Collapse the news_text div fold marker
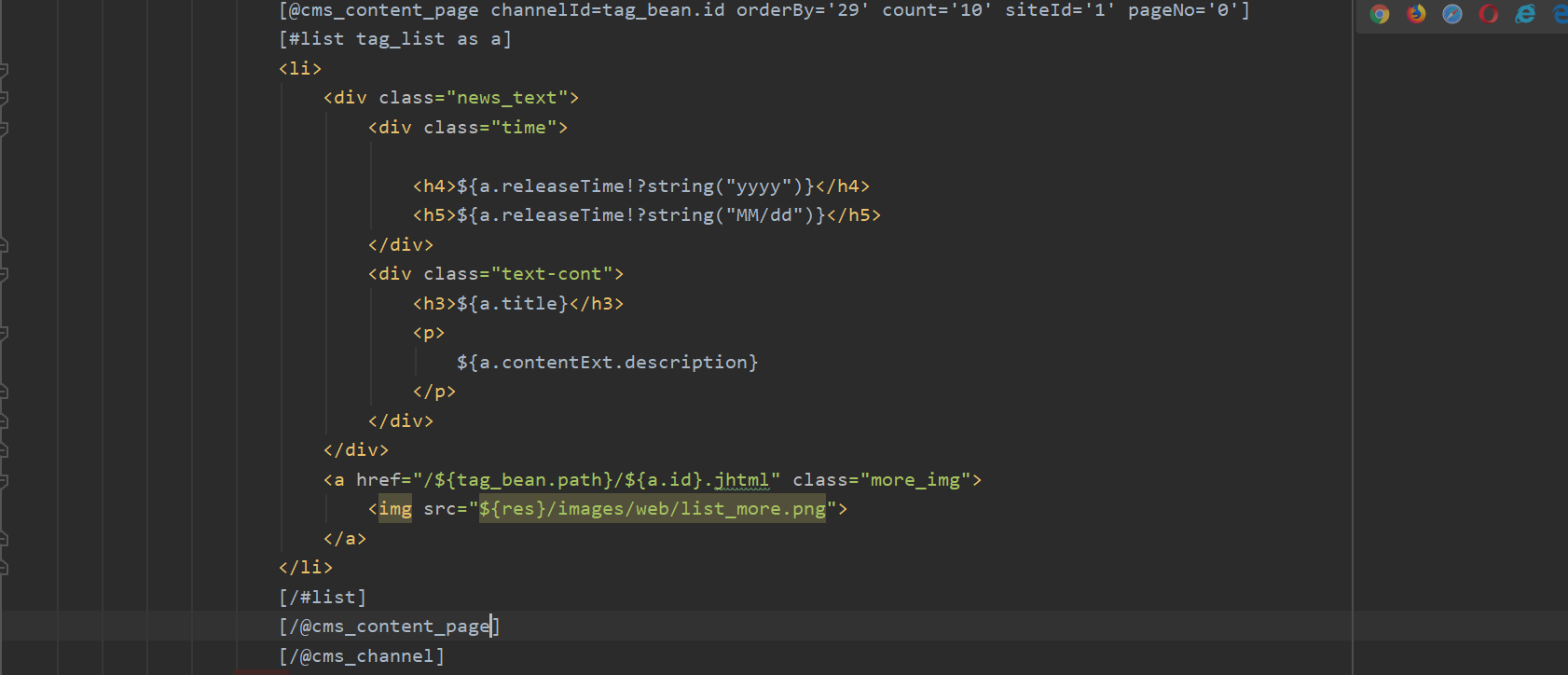Screen dimensions: 1568x675 tap(4, 98)
